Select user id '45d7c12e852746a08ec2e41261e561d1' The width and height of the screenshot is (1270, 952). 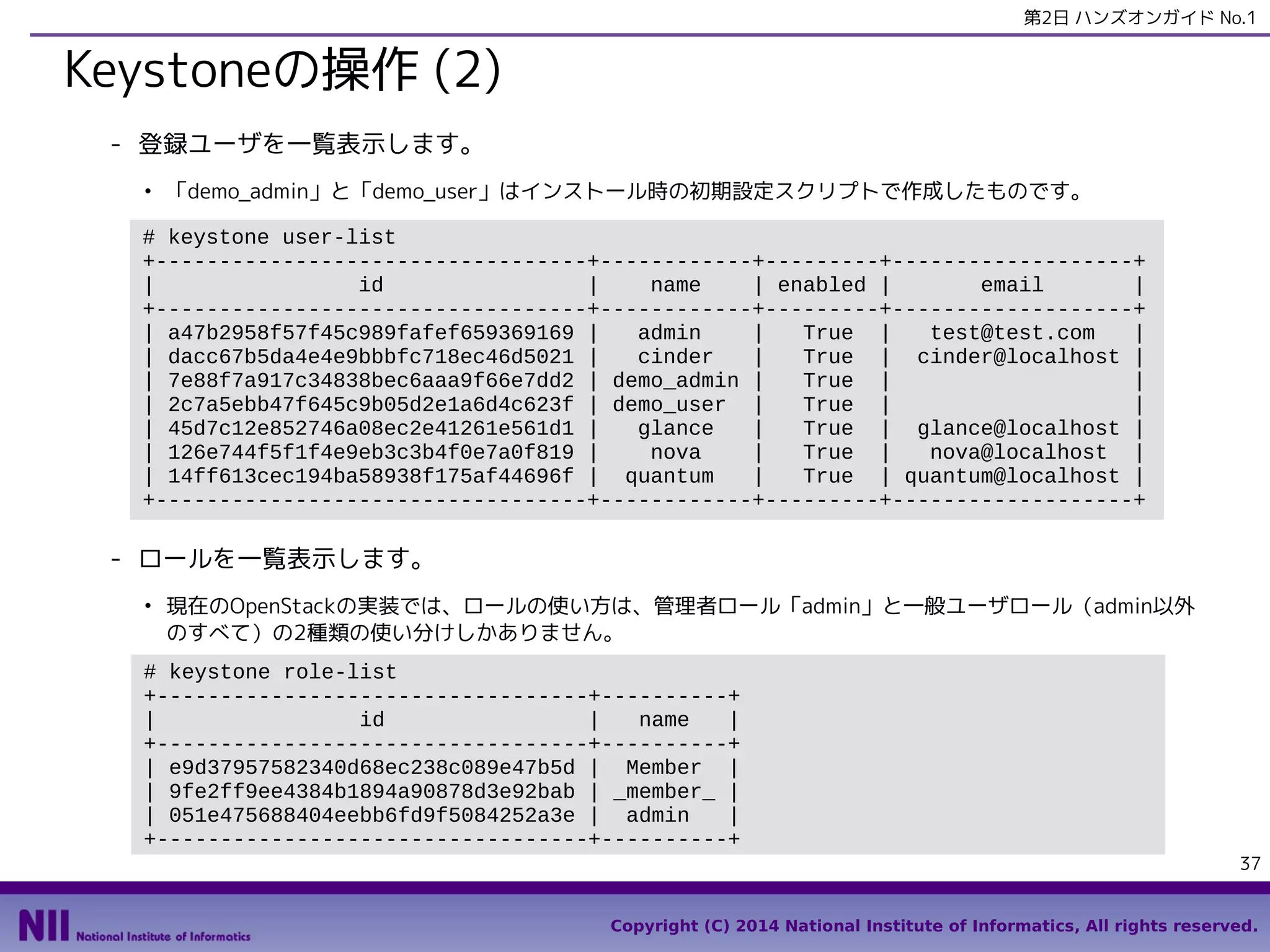pyautogui.click(x=371, y=428)
